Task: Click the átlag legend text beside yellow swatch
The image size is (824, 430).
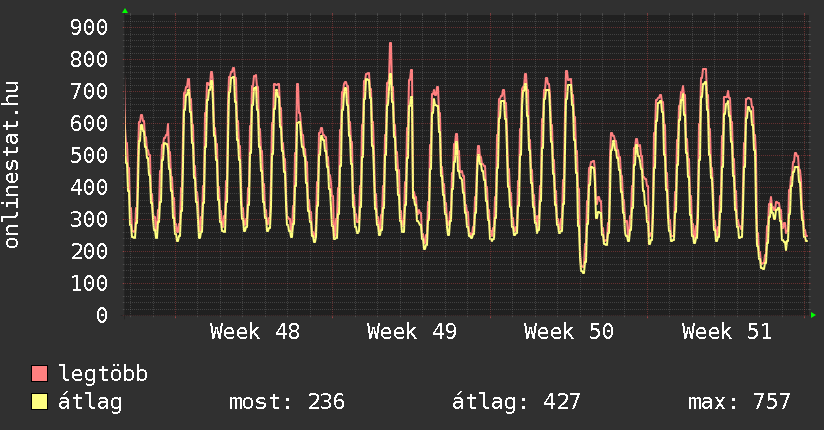Action: 90,402
